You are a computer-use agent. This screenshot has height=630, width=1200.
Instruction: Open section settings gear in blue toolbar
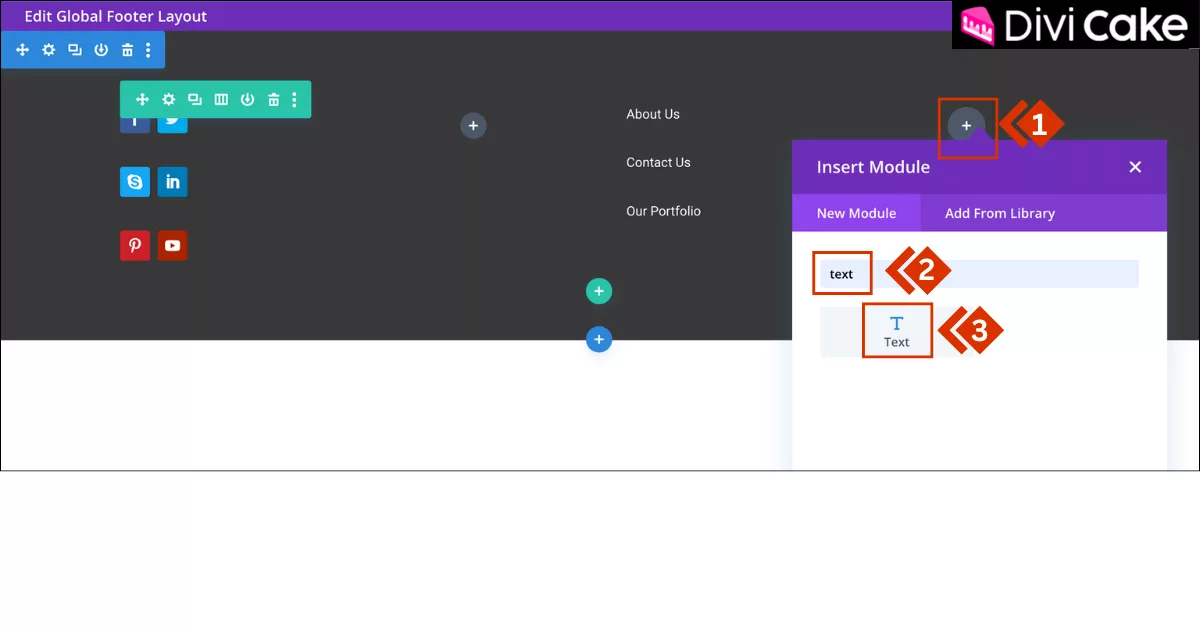click(48, 50)
